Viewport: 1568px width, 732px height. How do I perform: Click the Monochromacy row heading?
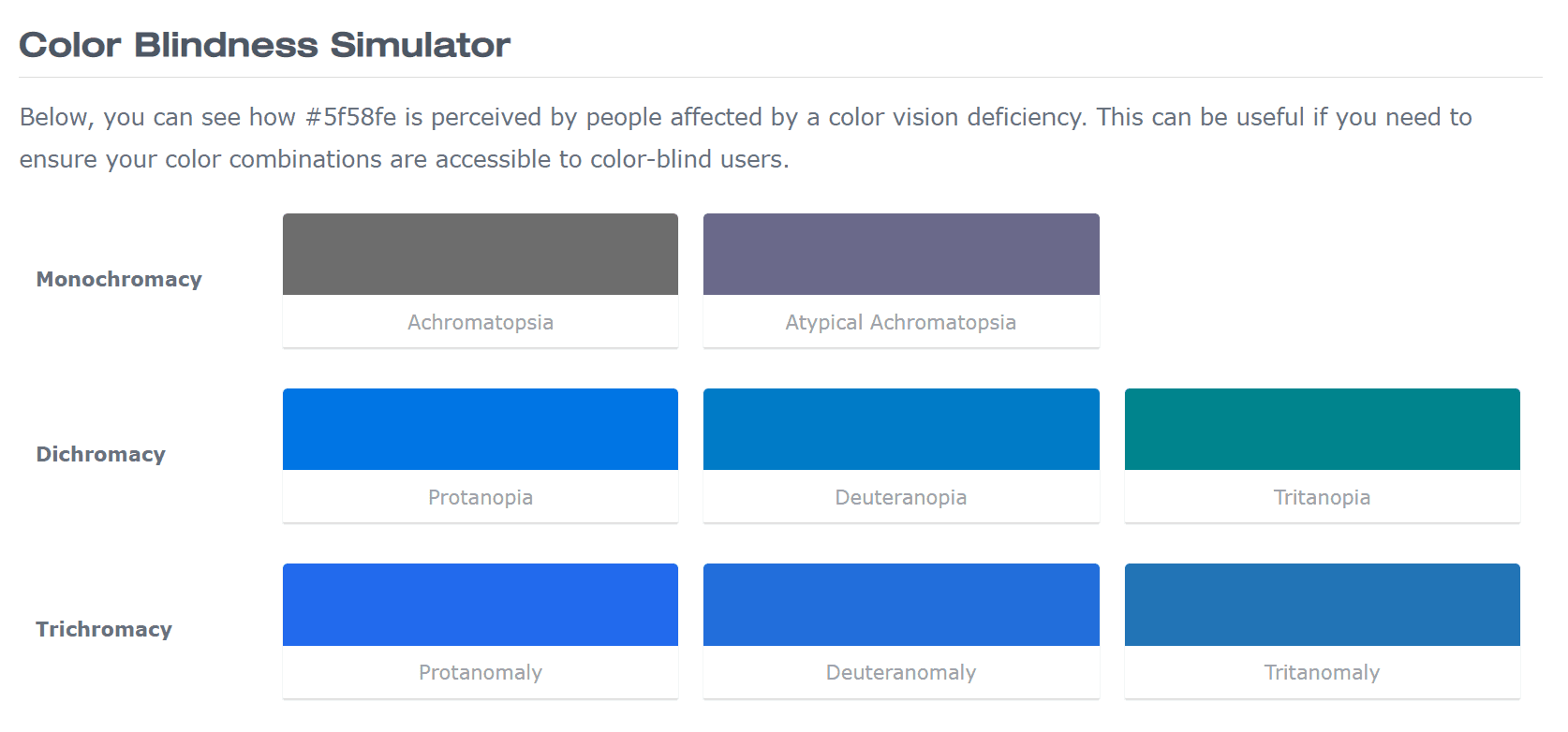pos(119,279)
